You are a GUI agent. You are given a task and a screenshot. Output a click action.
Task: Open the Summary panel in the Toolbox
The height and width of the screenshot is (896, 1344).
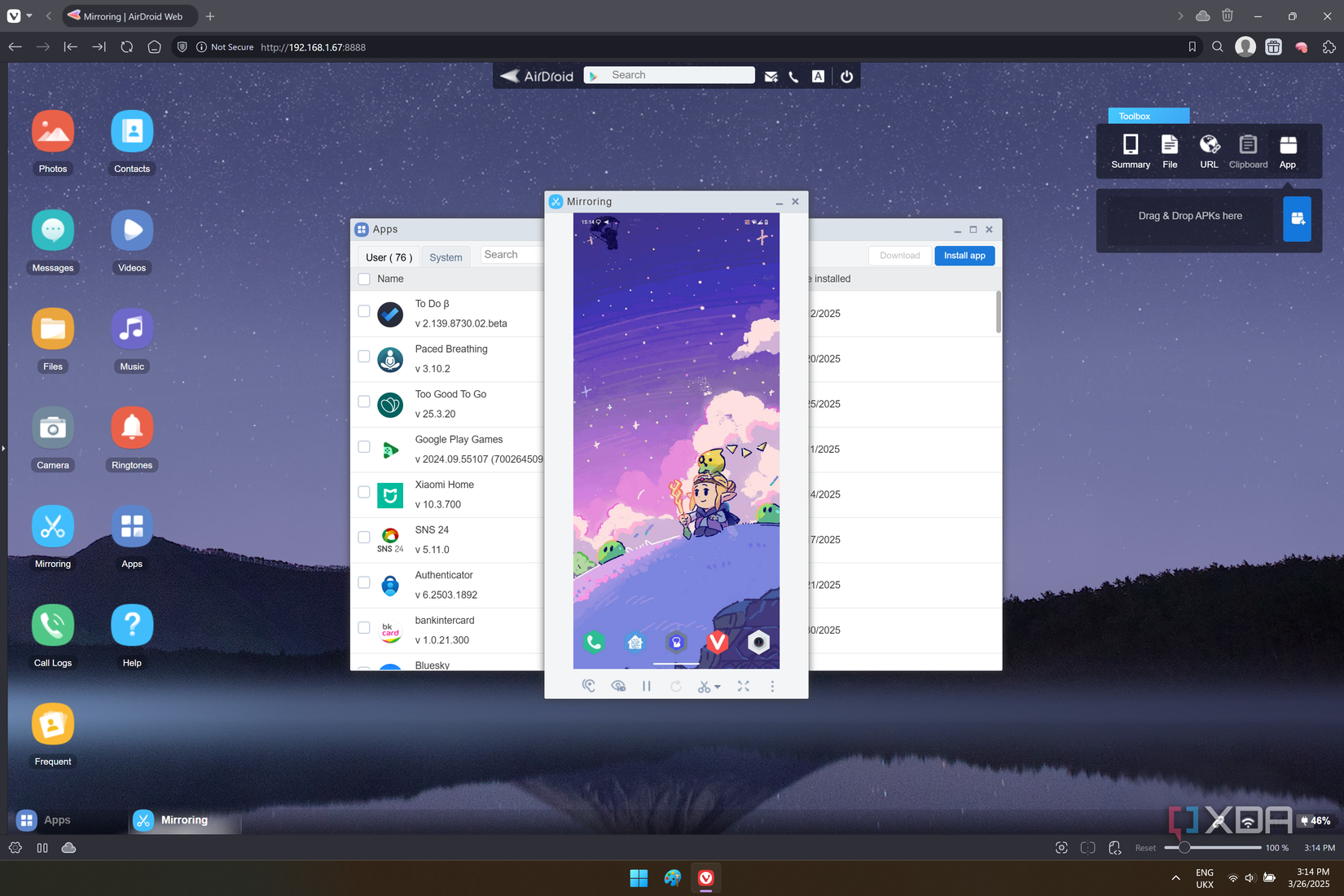(x=1131, y=151)
